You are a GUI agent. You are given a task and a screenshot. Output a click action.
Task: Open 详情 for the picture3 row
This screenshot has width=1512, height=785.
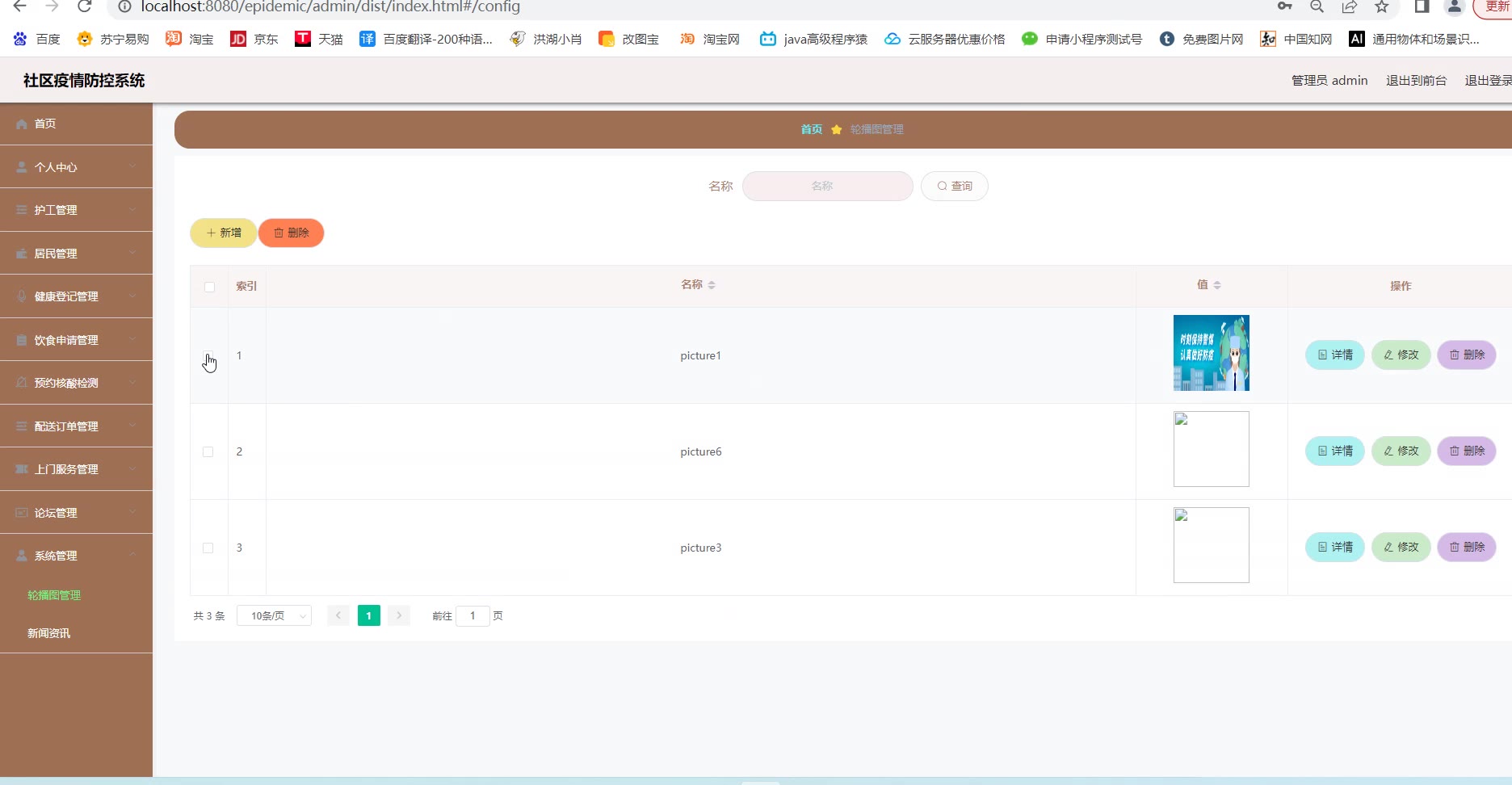(x=1335, y=547)
